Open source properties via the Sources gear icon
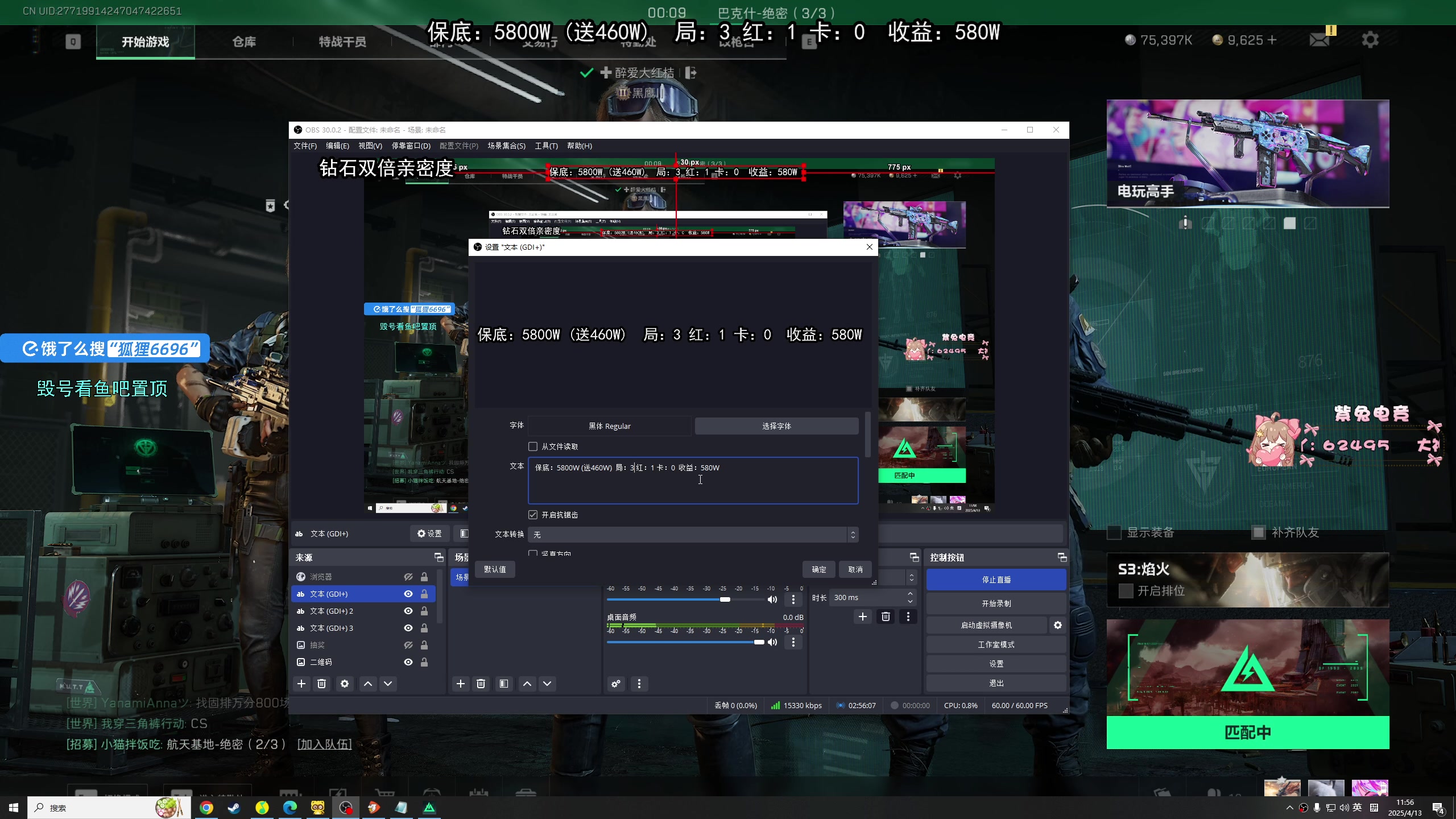Image resolution: width=1456 pixels, height=819 pixels. (x=345, y=684)
